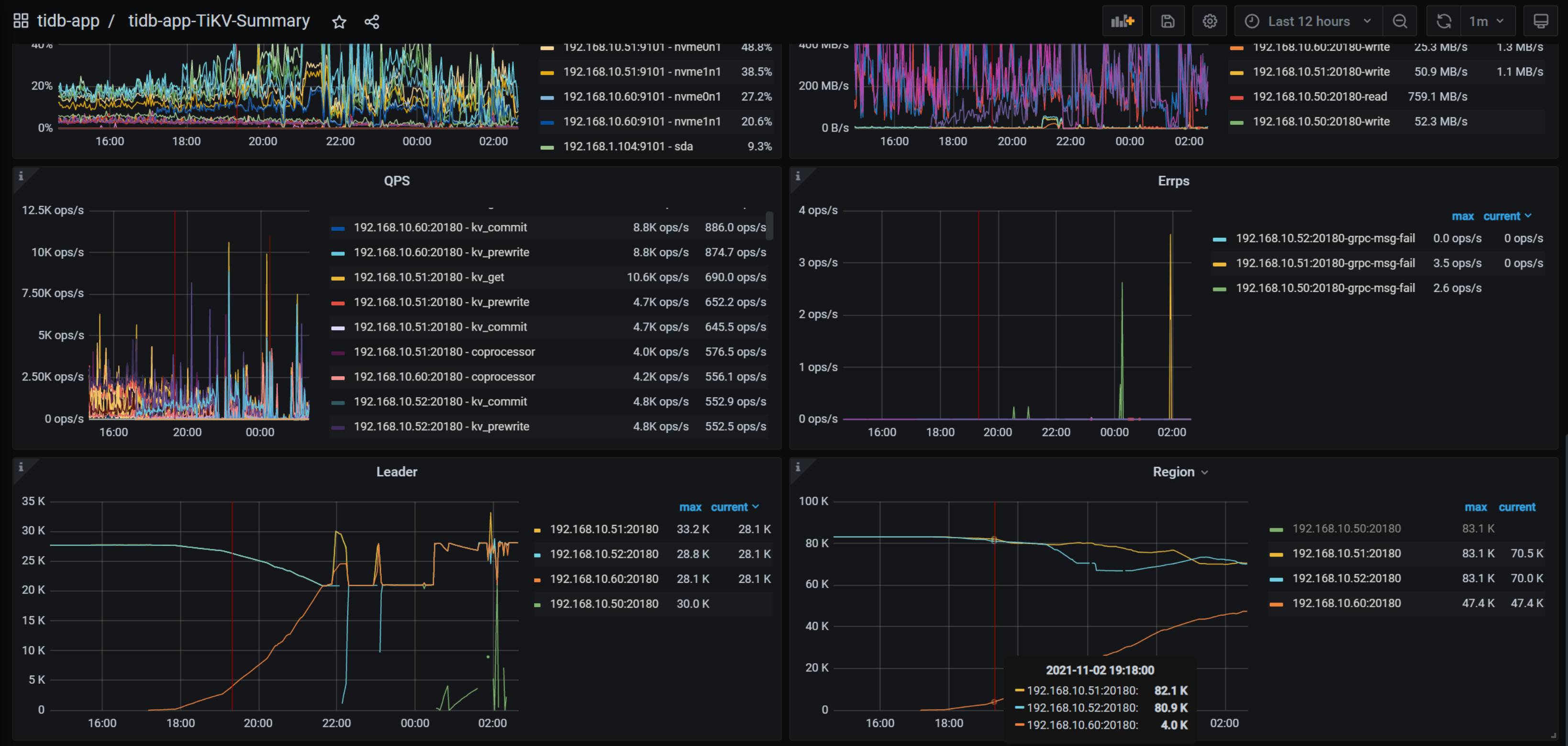Click the share dashboard icon
Image resolution: width=1568 pixels, height=746 pixels.
[372, 22]
